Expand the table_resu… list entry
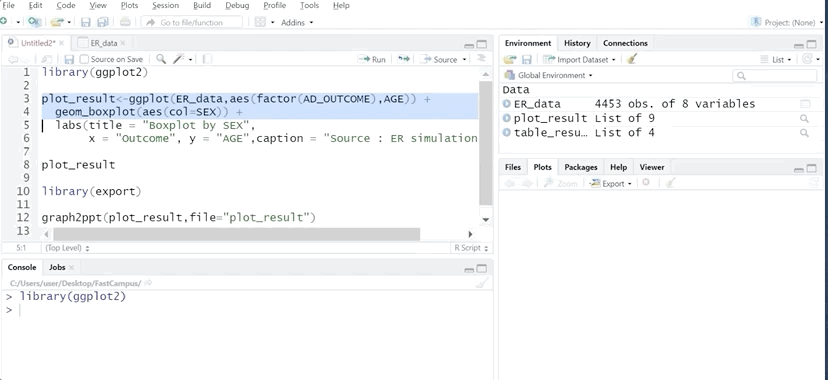 [x=507, y=132]
